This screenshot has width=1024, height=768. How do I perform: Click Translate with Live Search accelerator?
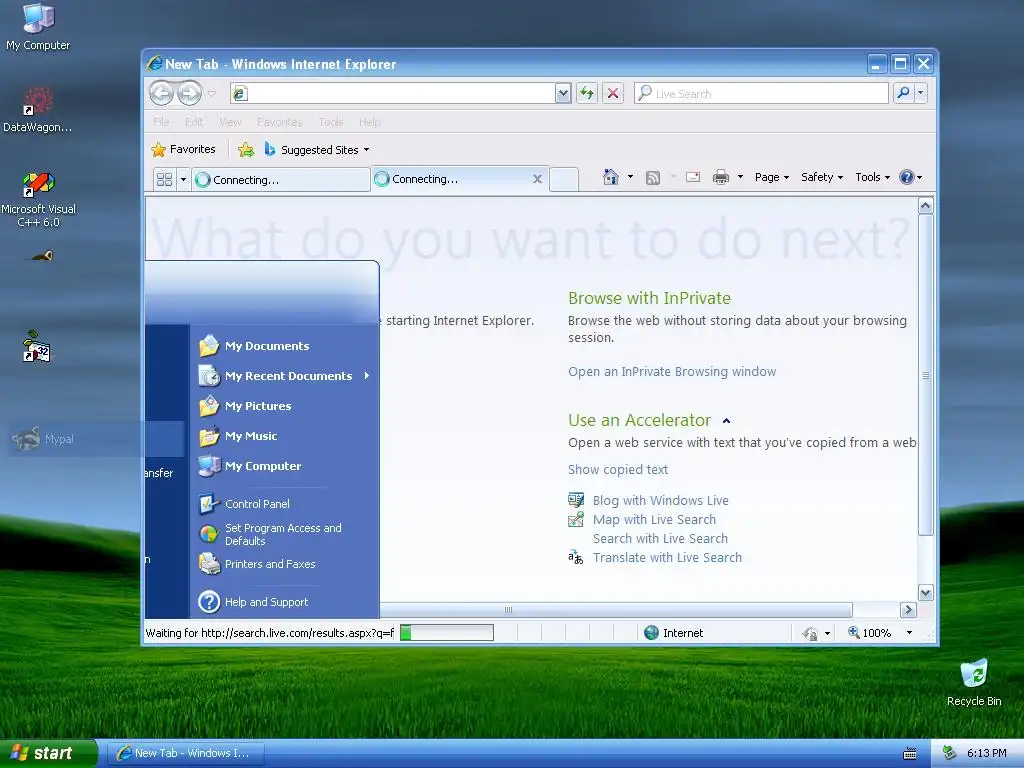[667, 557]
